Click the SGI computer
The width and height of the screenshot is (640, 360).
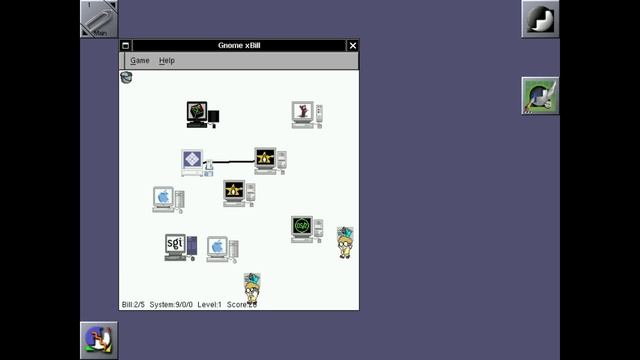(x=181, y=247)
